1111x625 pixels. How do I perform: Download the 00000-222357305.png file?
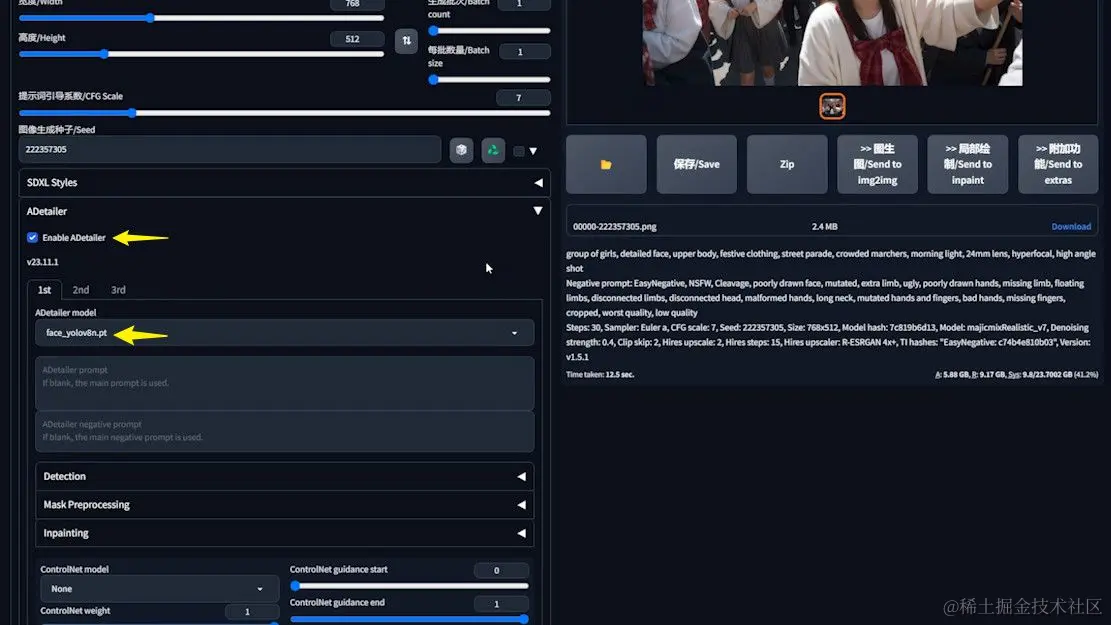click(x=1071, y=227)
